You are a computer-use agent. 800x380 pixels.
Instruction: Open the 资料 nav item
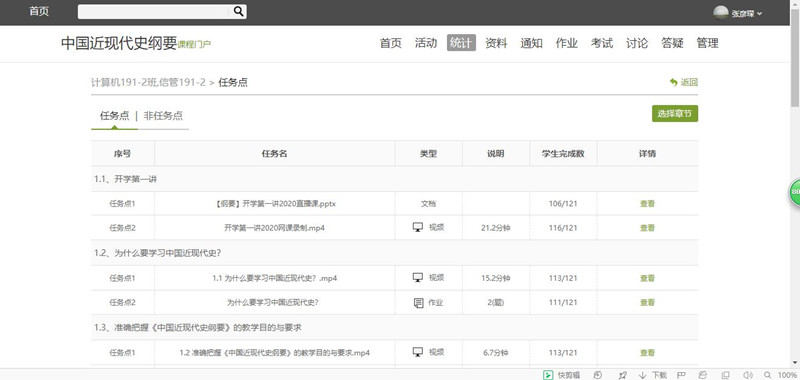point(496,43)
